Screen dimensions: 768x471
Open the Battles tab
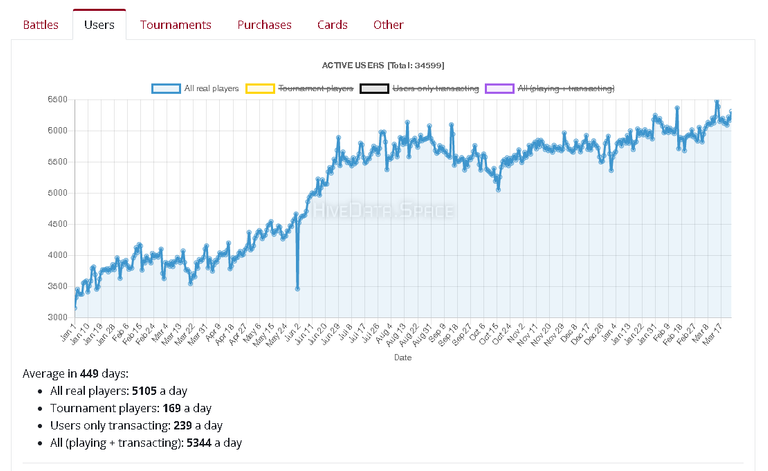(x=41, y=24)
